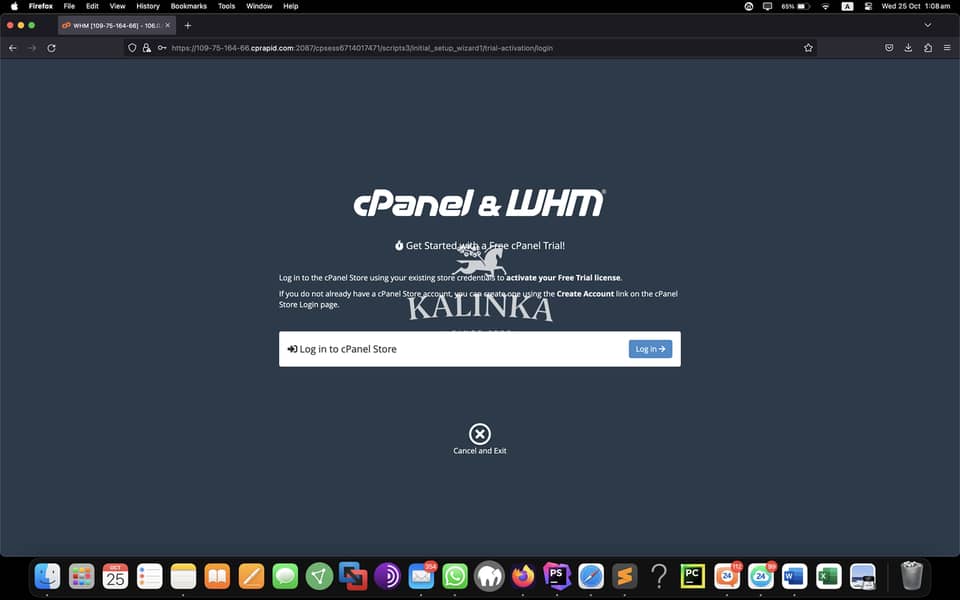Open the Edit menu

[92, 6]
